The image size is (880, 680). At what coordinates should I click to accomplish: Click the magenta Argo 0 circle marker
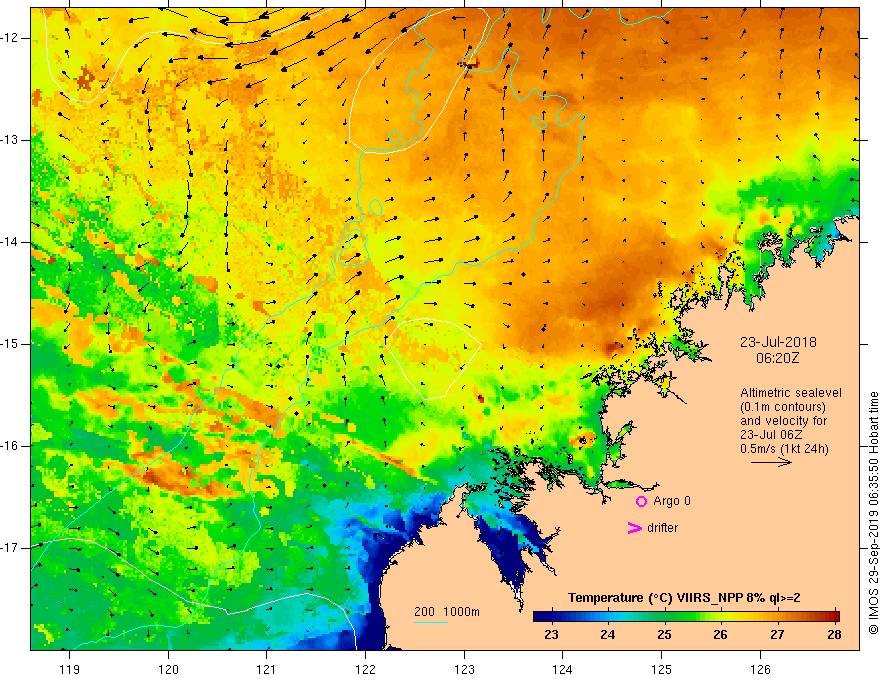(641, 501)
